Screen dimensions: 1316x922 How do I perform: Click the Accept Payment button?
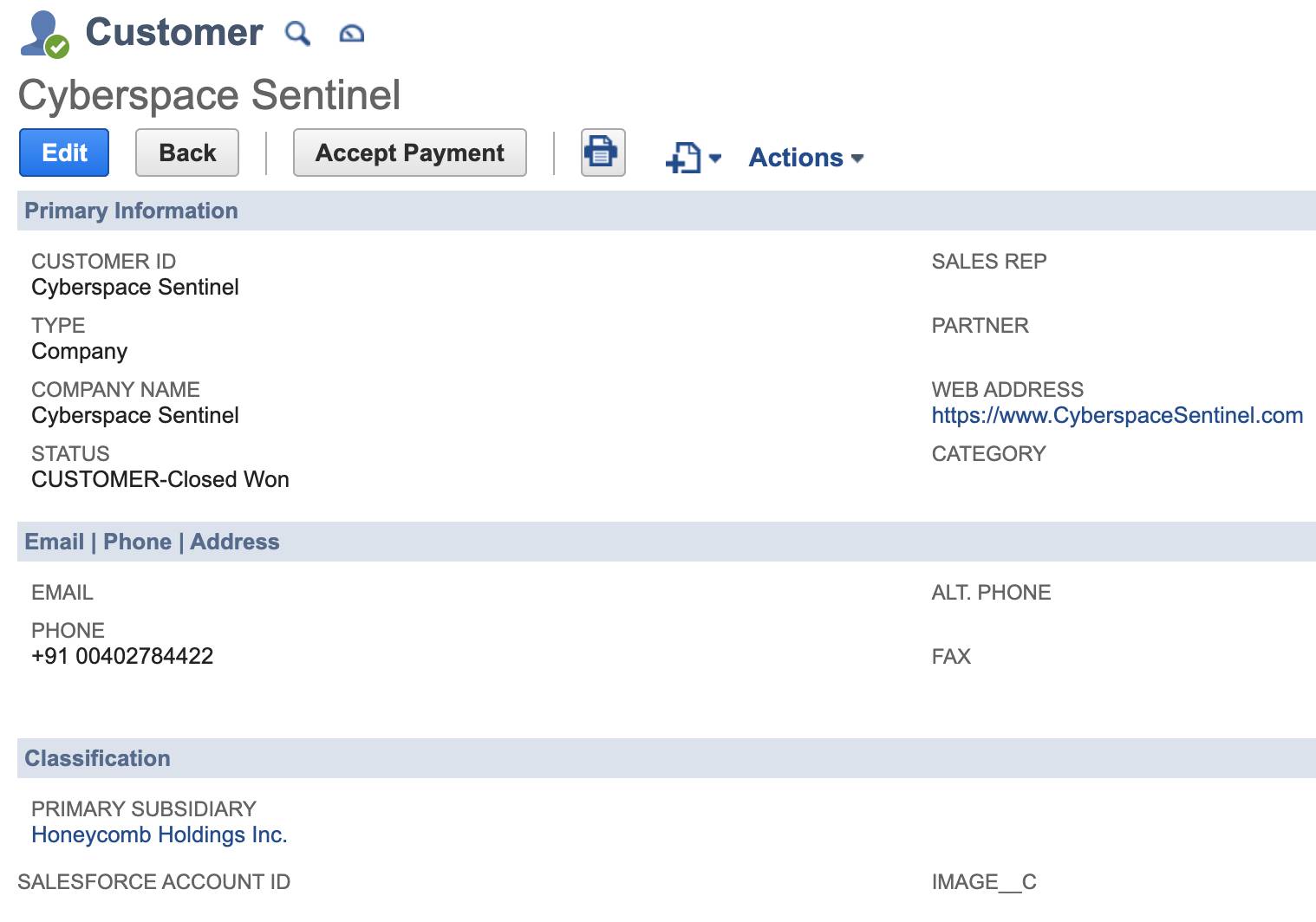click(409, 153)
